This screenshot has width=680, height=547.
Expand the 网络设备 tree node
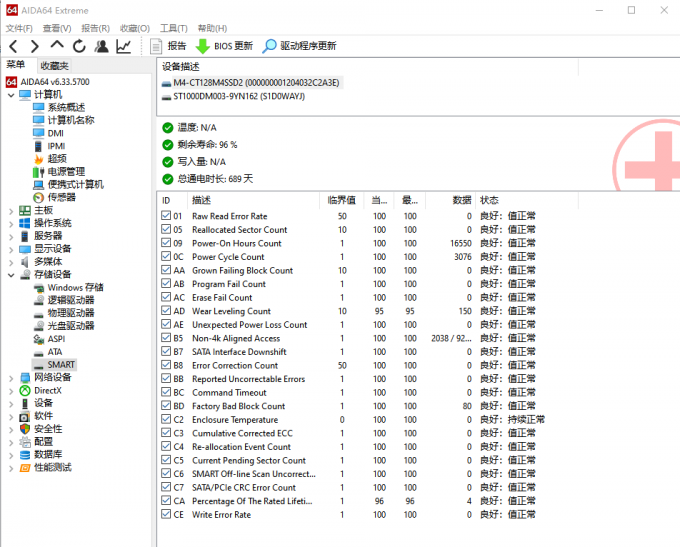click(x=10, y=377)
